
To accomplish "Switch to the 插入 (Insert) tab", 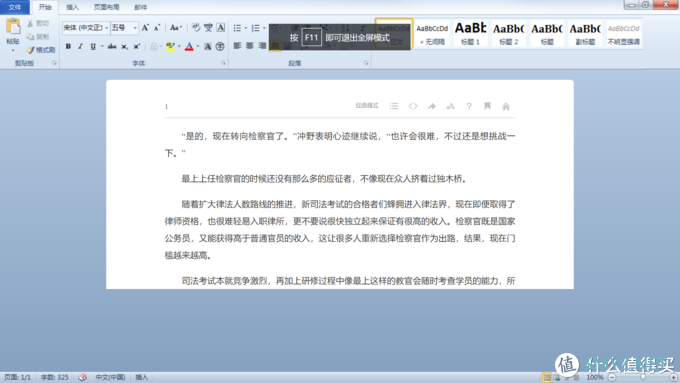I will pyautogui.click(x=72, y=7).
